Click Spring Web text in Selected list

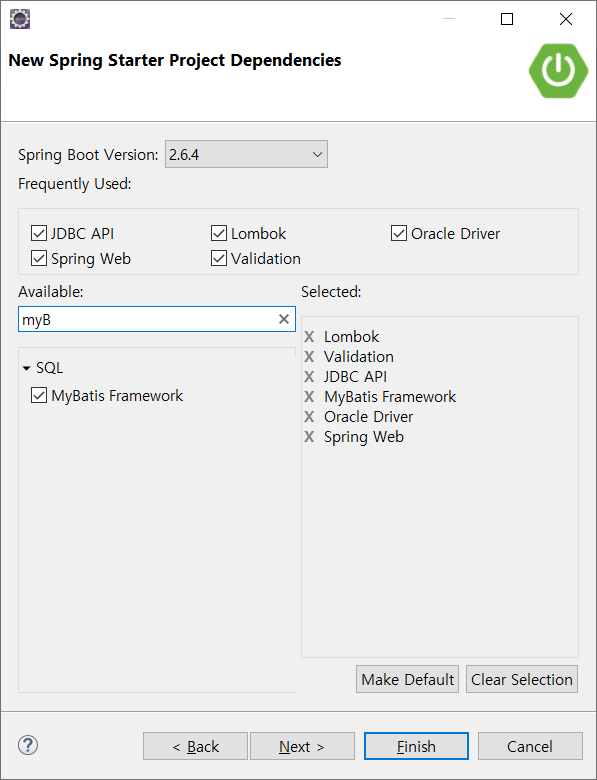click(x=364, y=437)
